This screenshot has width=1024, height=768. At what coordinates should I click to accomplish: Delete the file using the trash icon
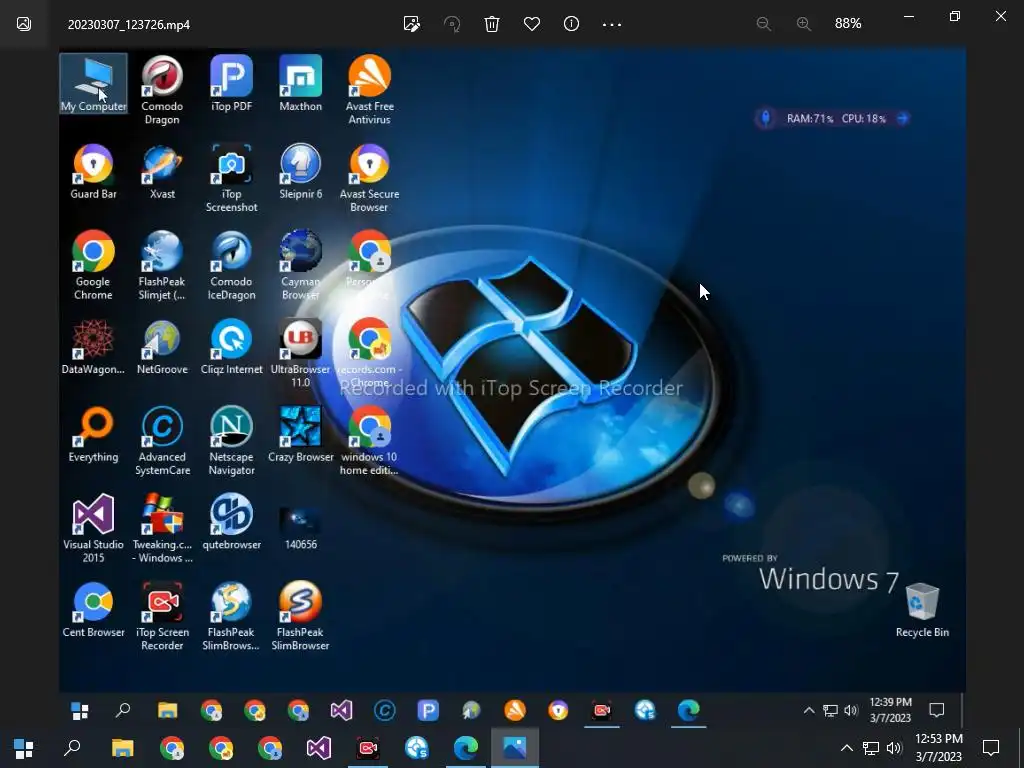[492, 24]
